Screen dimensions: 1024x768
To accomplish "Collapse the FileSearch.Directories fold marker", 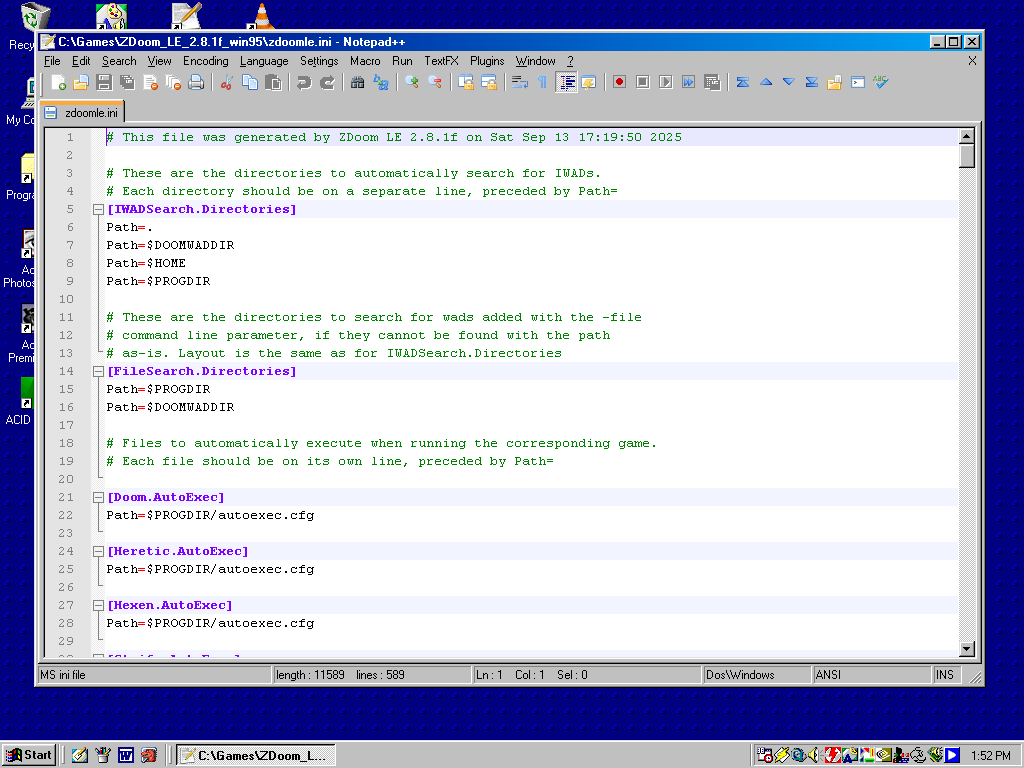I will click(98, 372).
